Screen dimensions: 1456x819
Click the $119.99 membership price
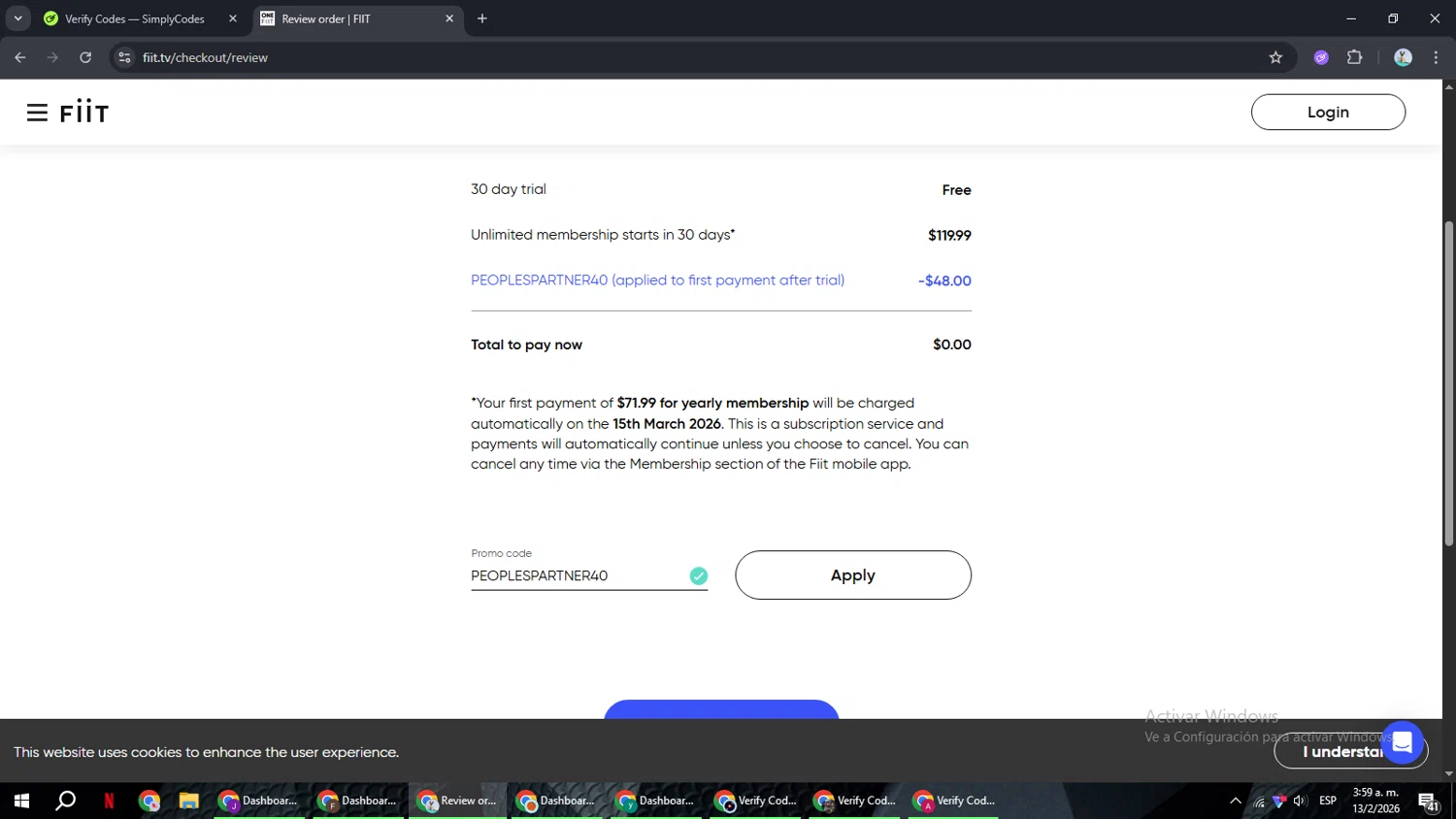click(x=949, y=235)
